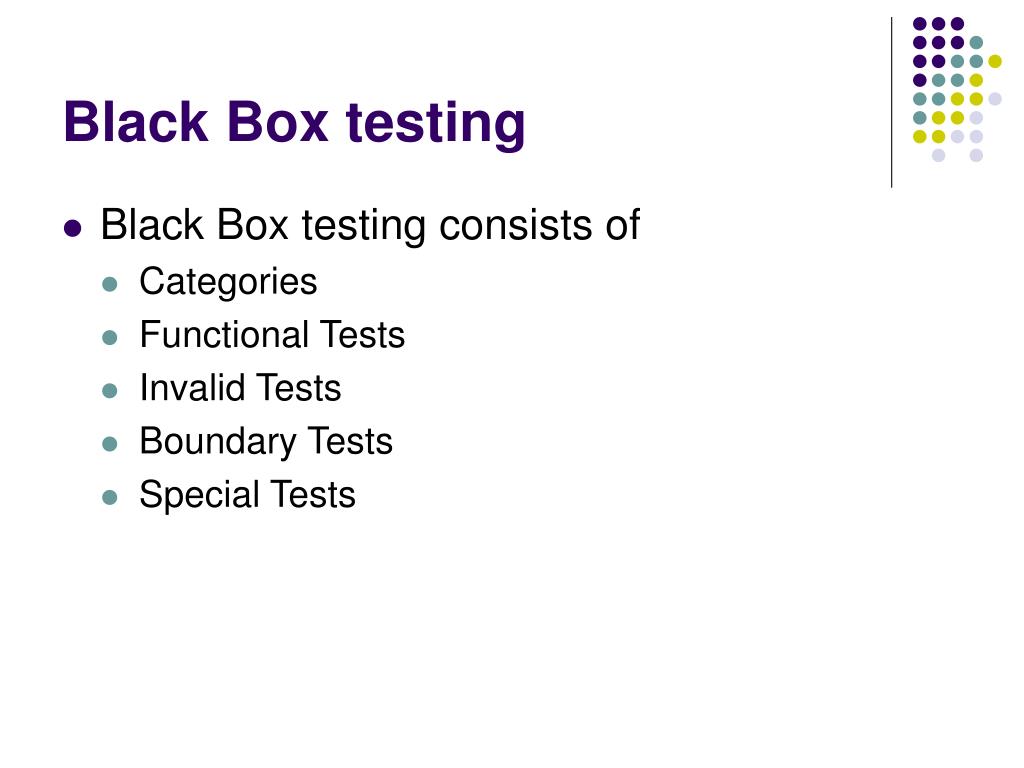Click the word Tests after Boundary

tap(349, 441)
